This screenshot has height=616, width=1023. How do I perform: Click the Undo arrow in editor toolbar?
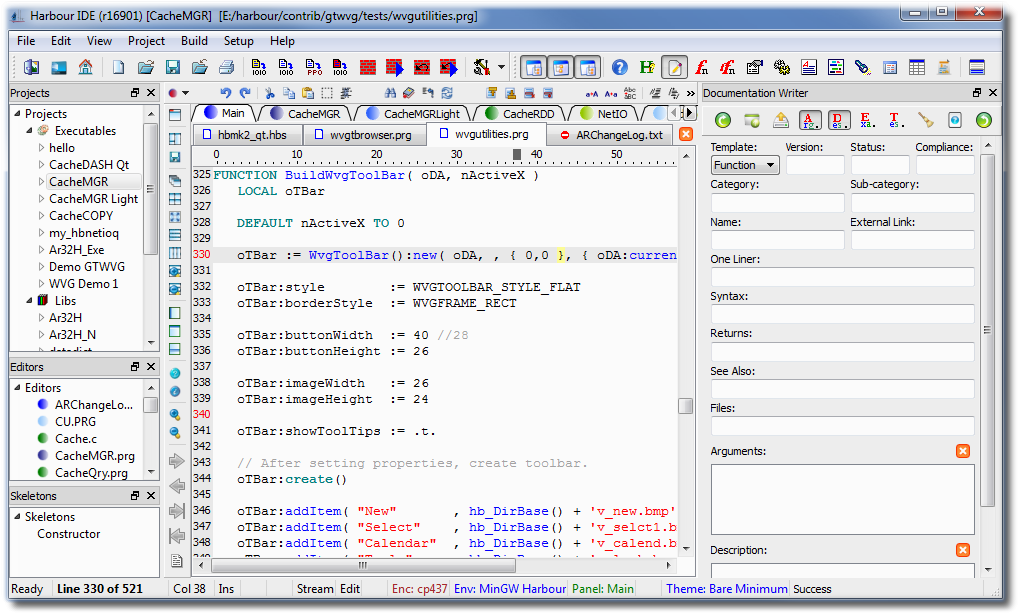[226, 93]
